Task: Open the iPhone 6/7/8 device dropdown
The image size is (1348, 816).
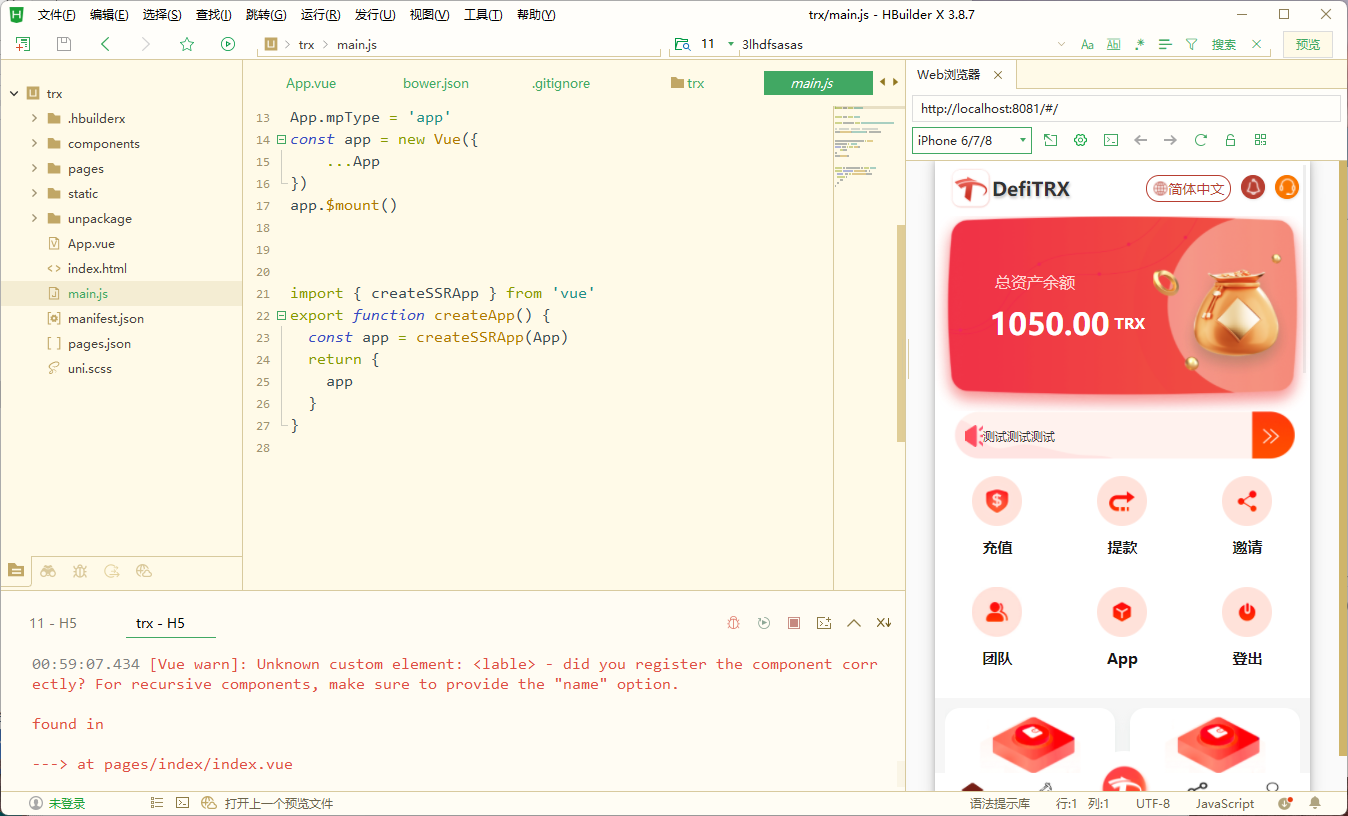Action: pyautogui.click(x=972, y=140)
